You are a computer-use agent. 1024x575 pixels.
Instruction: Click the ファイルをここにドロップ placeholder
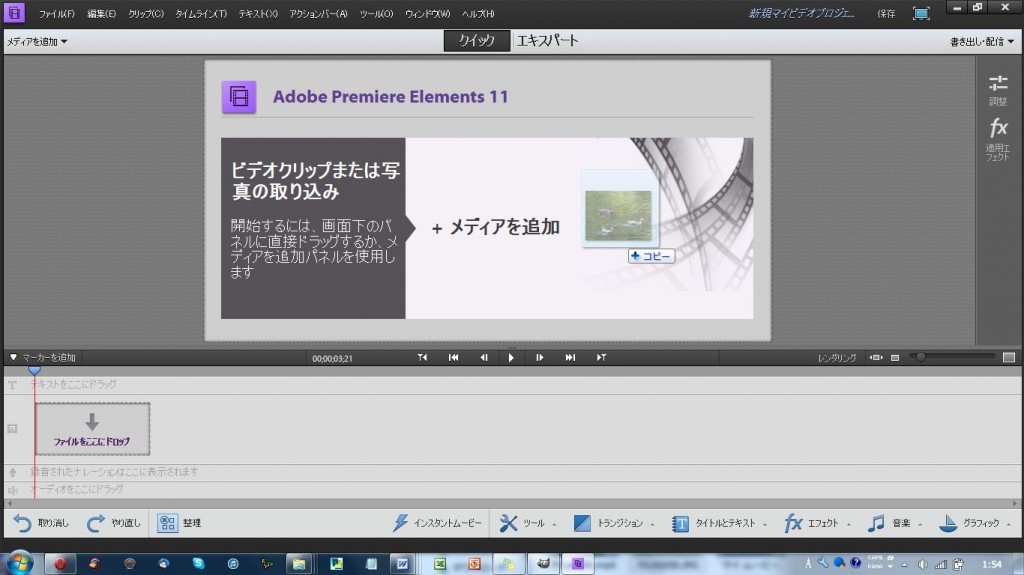pos(92,429)
